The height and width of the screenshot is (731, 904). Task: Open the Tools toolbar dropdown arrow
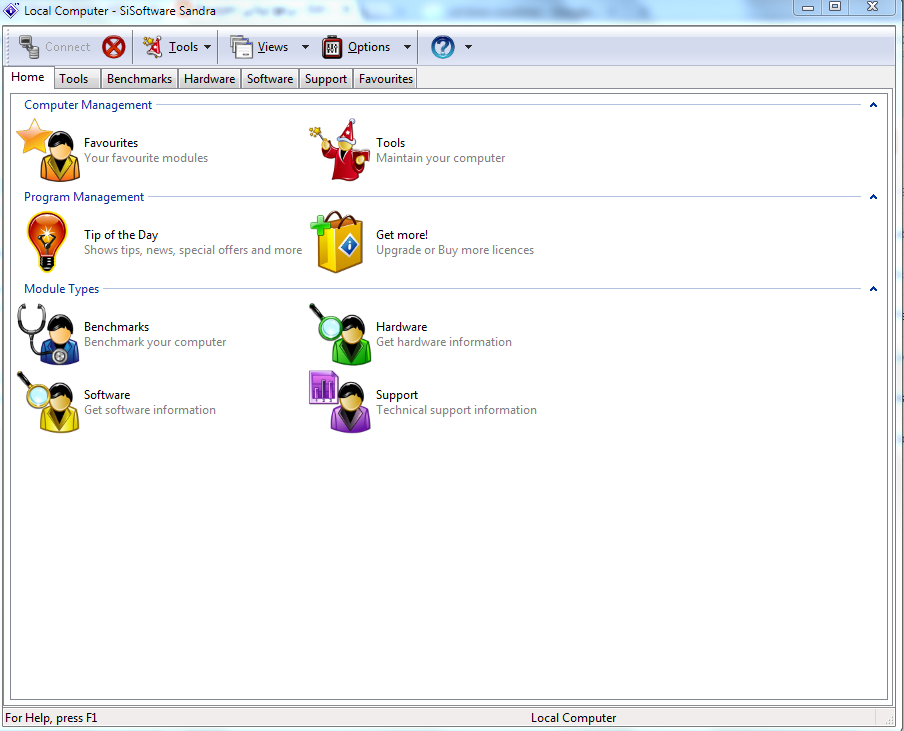pos(208,47)
